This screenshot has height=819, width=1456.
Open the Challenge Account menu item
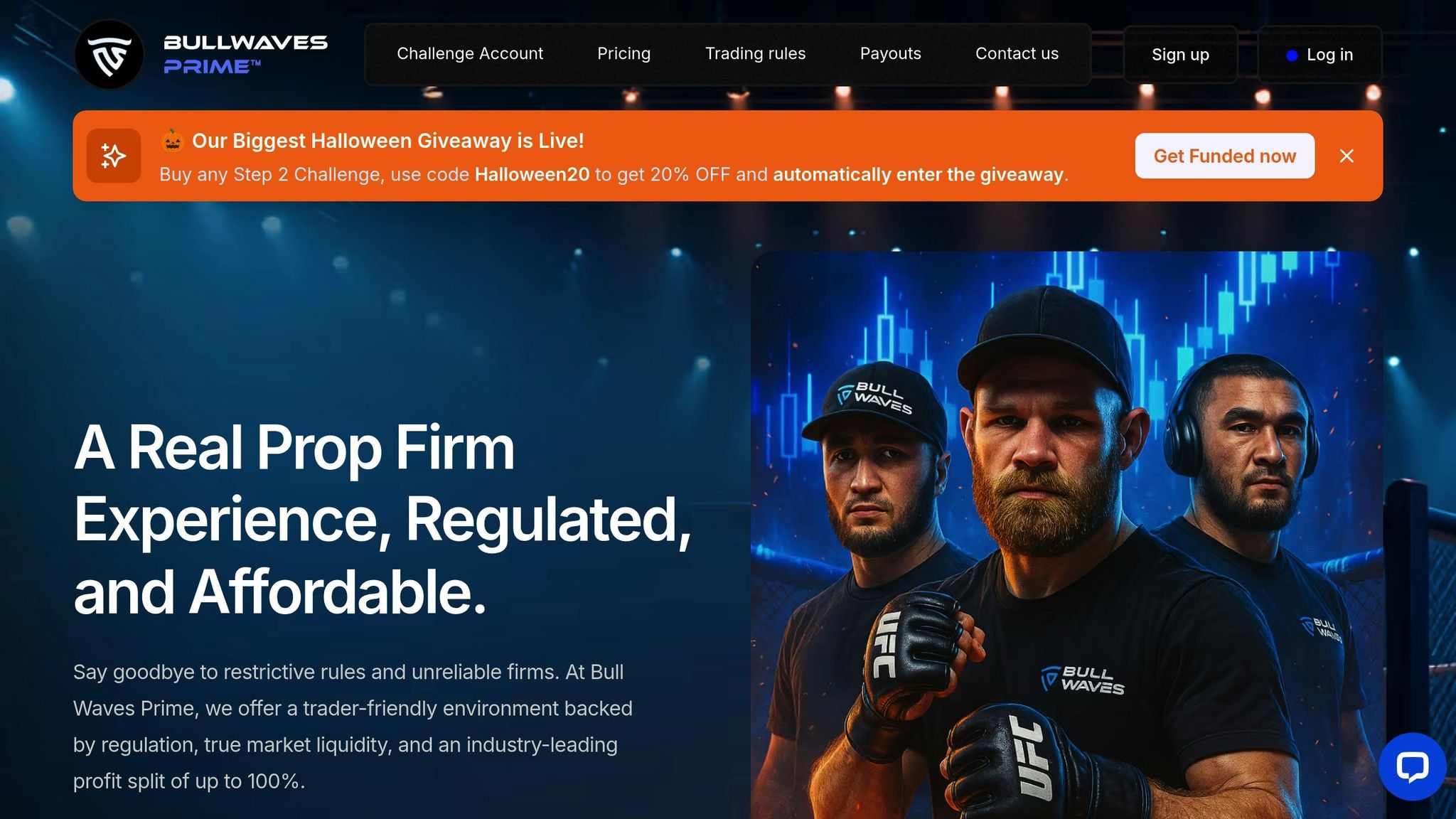tap(470, 54)
